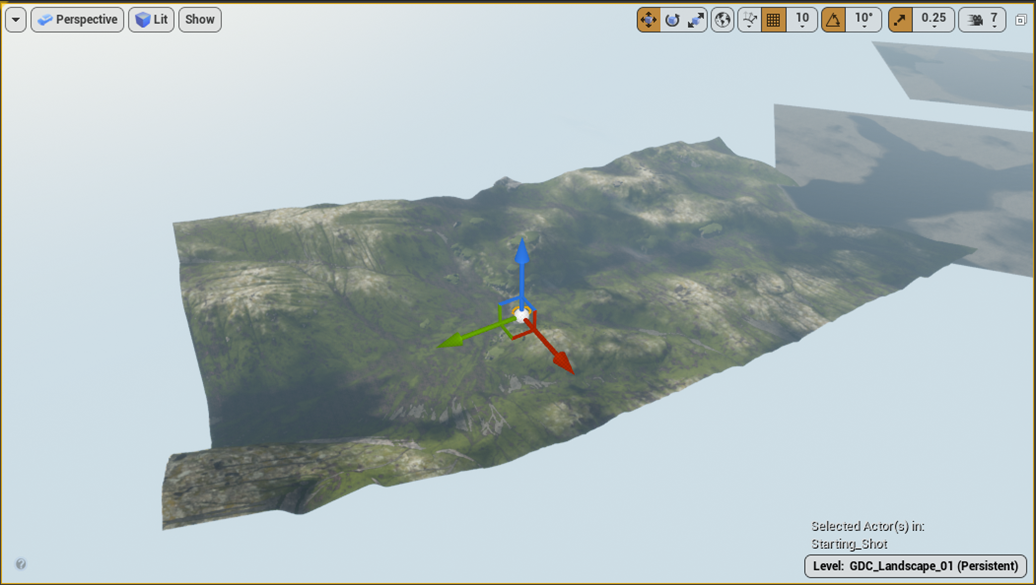Toggle rotation angle snapping
Viewport: 1036px width, 585px height.
833,20
